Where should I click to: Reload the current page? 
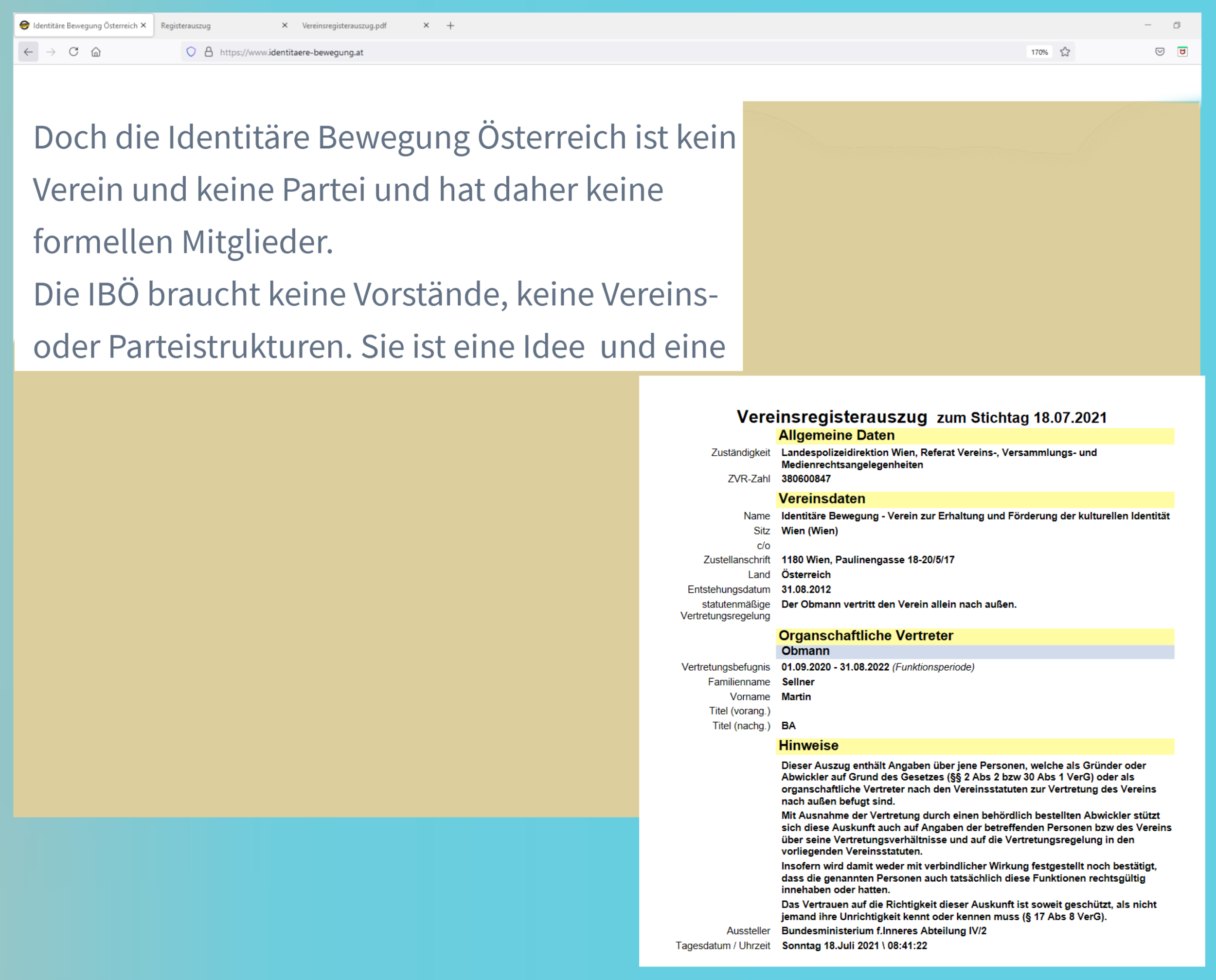coord(73,52)
